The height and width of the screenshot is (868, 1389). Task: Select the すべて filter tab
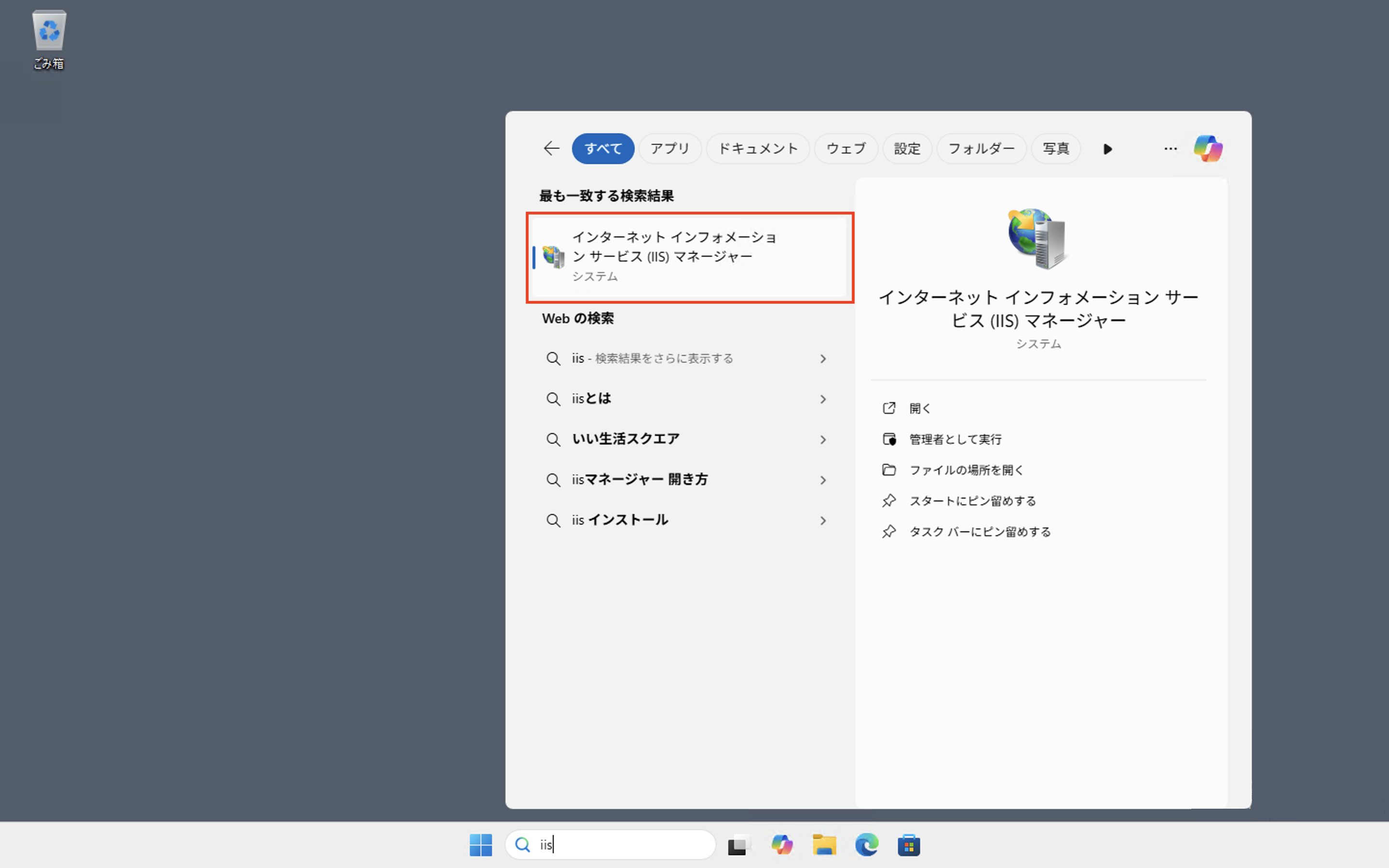[x=603, y=149]
